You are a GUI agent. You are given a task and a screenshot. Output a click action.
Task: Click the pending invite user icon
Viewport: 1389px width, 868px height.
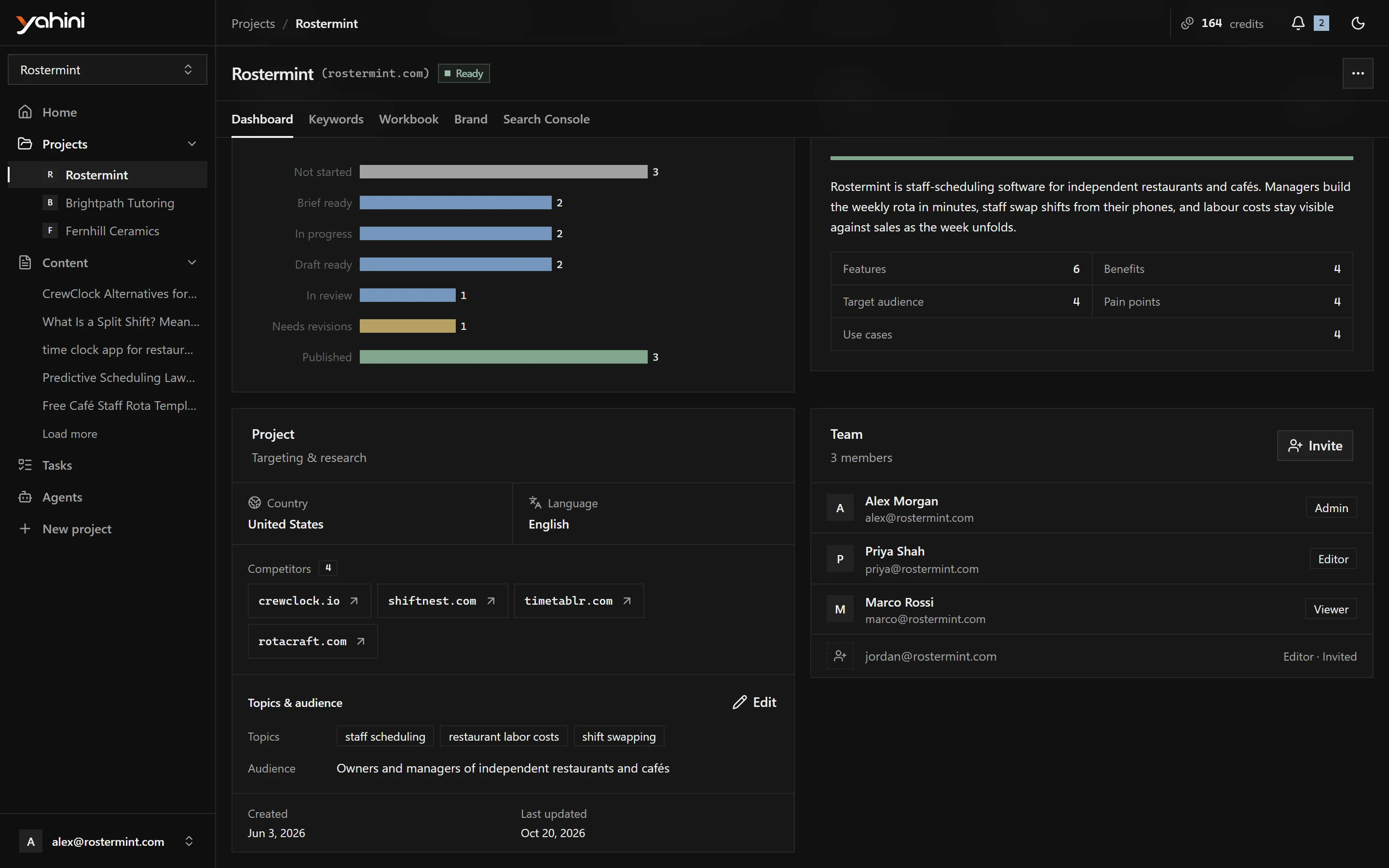pyautogui.click(x=840, y=656)
